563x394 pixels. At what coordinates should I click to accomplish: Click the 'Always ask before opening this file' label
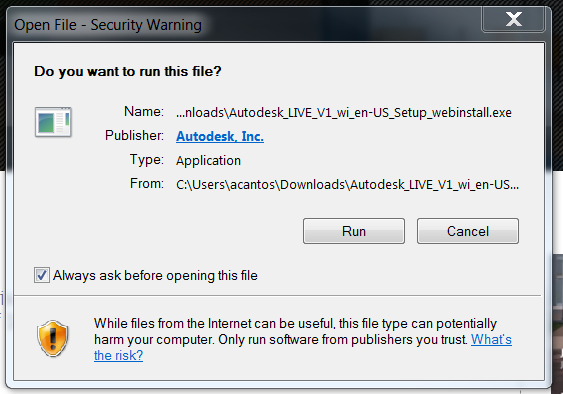[x=155, y=275]
